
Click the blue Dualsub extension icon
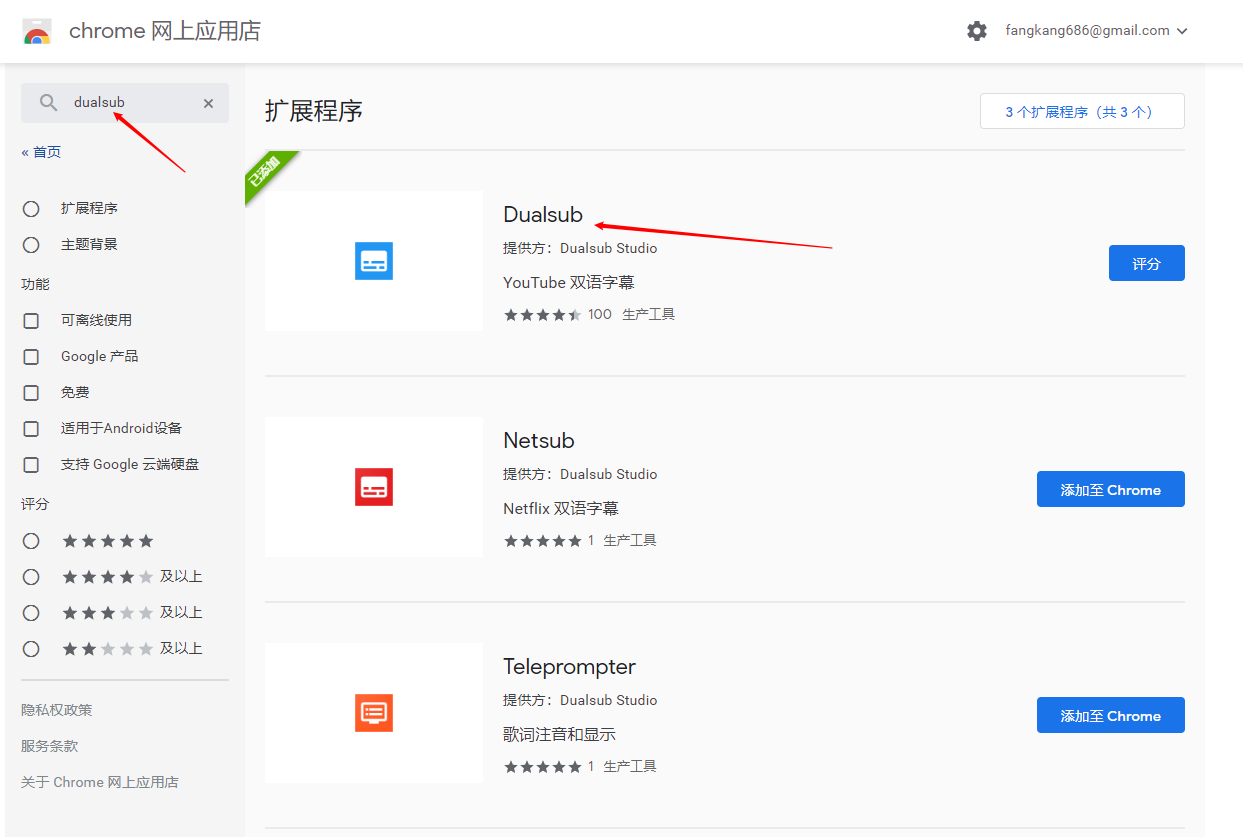point(374,261)
